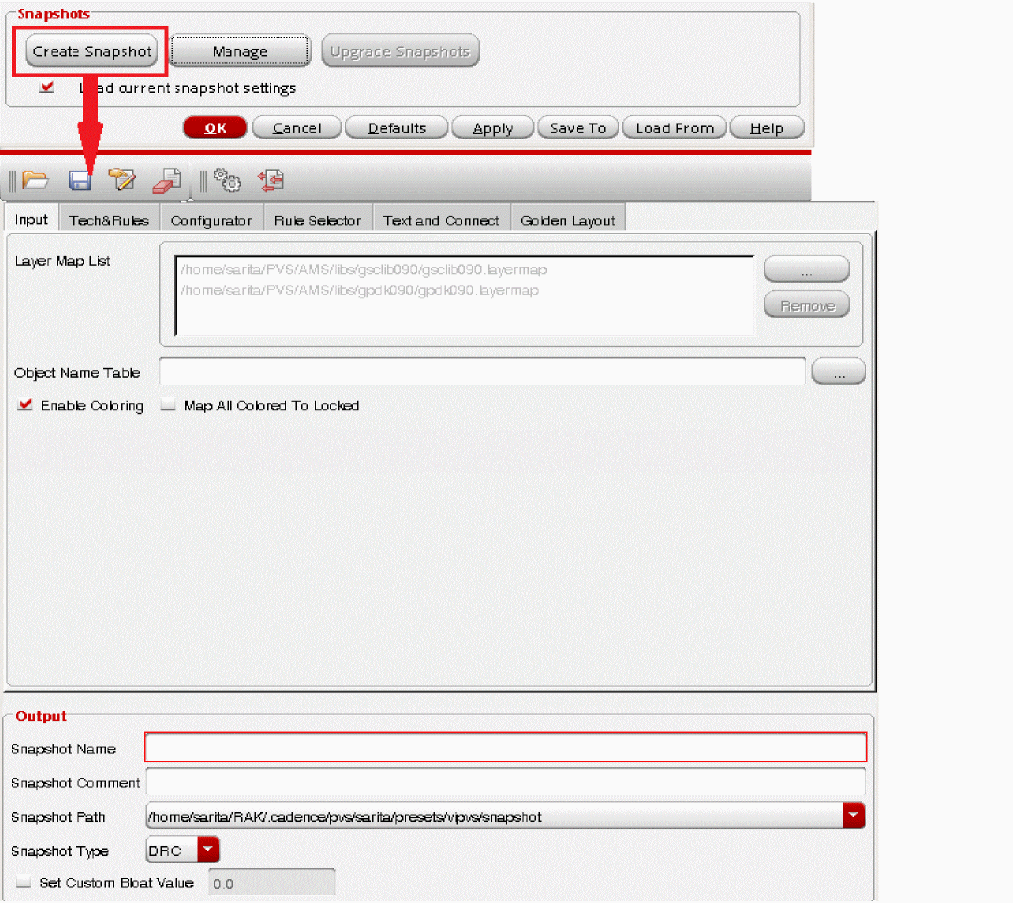Click the Remove layer map button

tap(806, 305)
